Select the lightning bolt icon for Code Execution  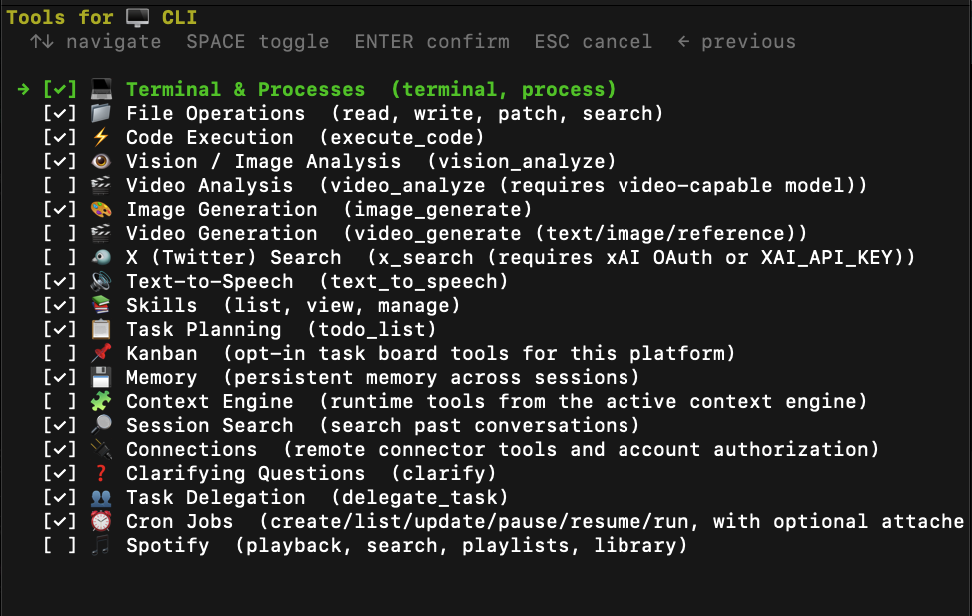click(x=101, y=137)
